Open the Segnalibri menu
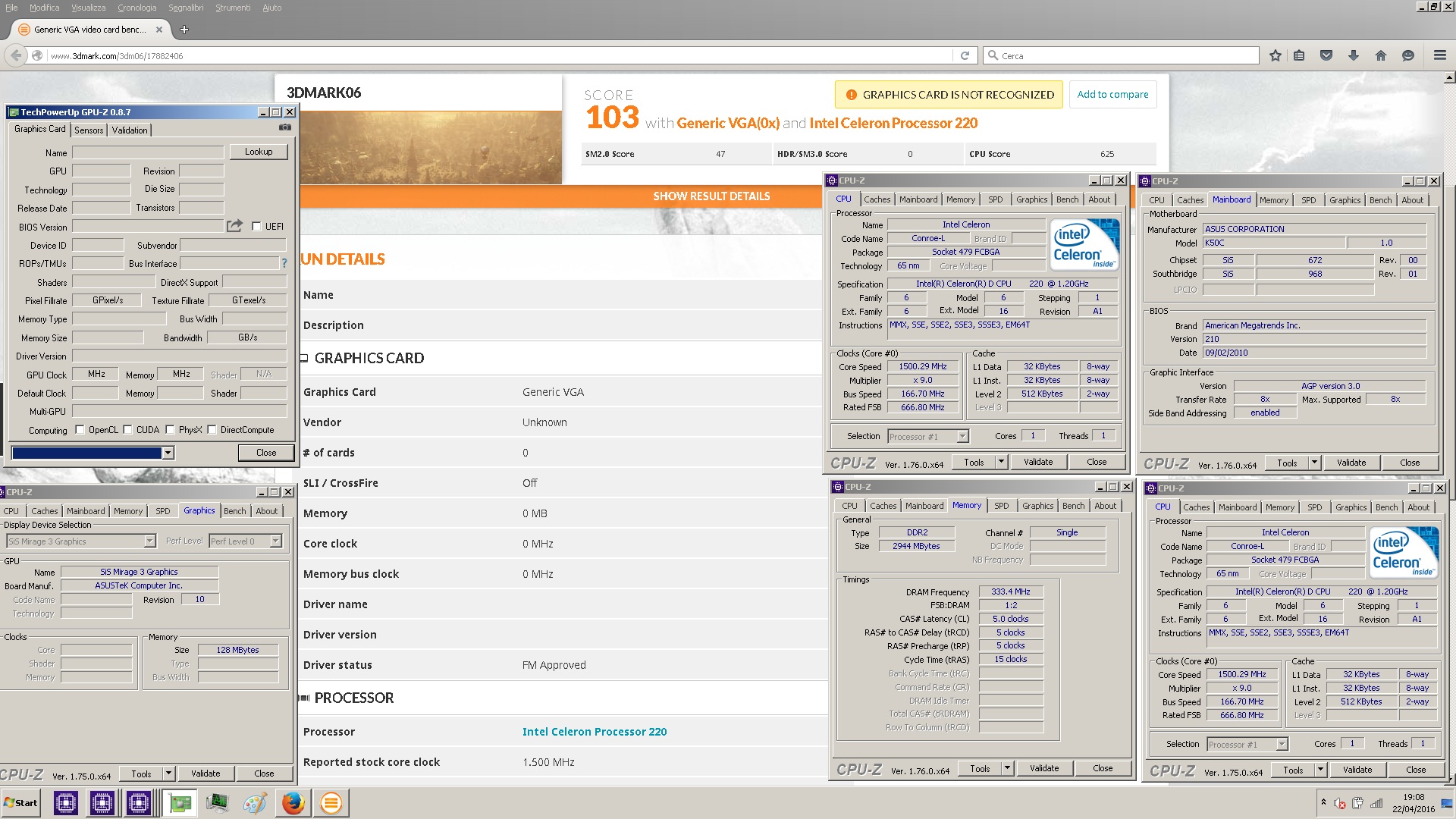Image resolution: width=1456 pixels, height=819 pixels. click(x=186, y=8)
